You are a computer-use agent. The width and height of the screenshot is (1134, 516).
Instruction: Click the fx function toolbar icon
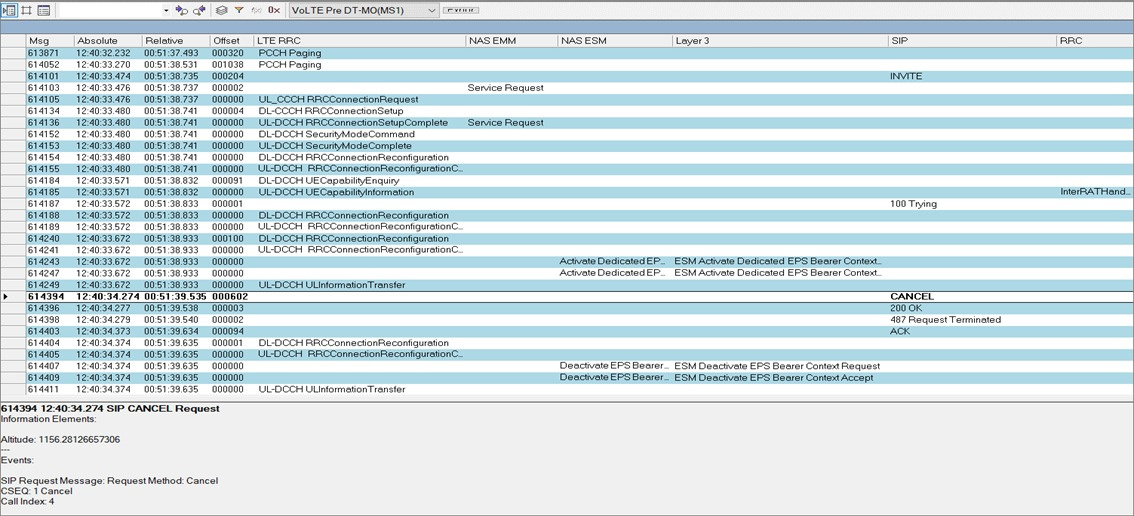[x=256, y=10]
